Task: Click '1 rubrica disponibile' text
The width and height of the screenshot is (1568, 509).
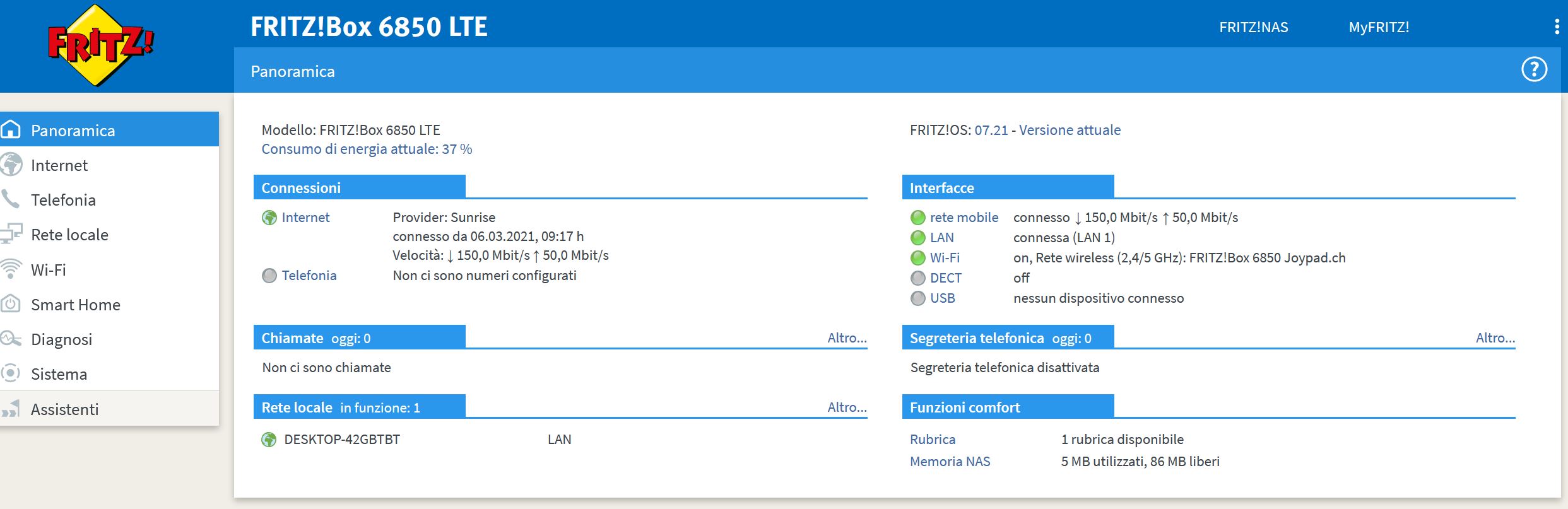Action: click(x=1123, y=440)
